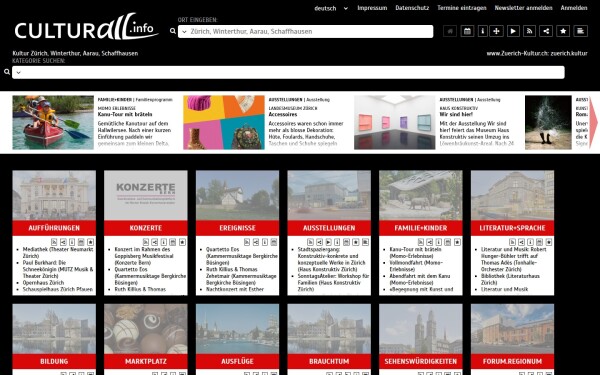Click the canoe photo thumbnail
This screenshot has width=600, height=375.
click(53, 122)
